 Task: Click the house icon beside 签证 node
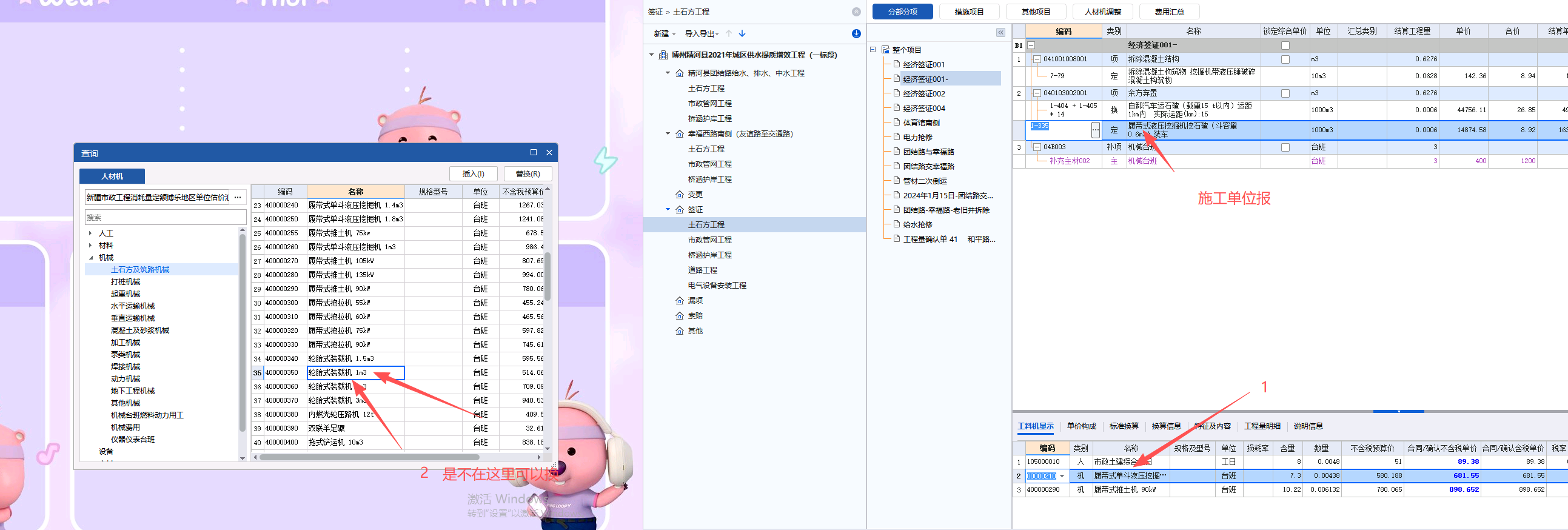click(680, 209)
